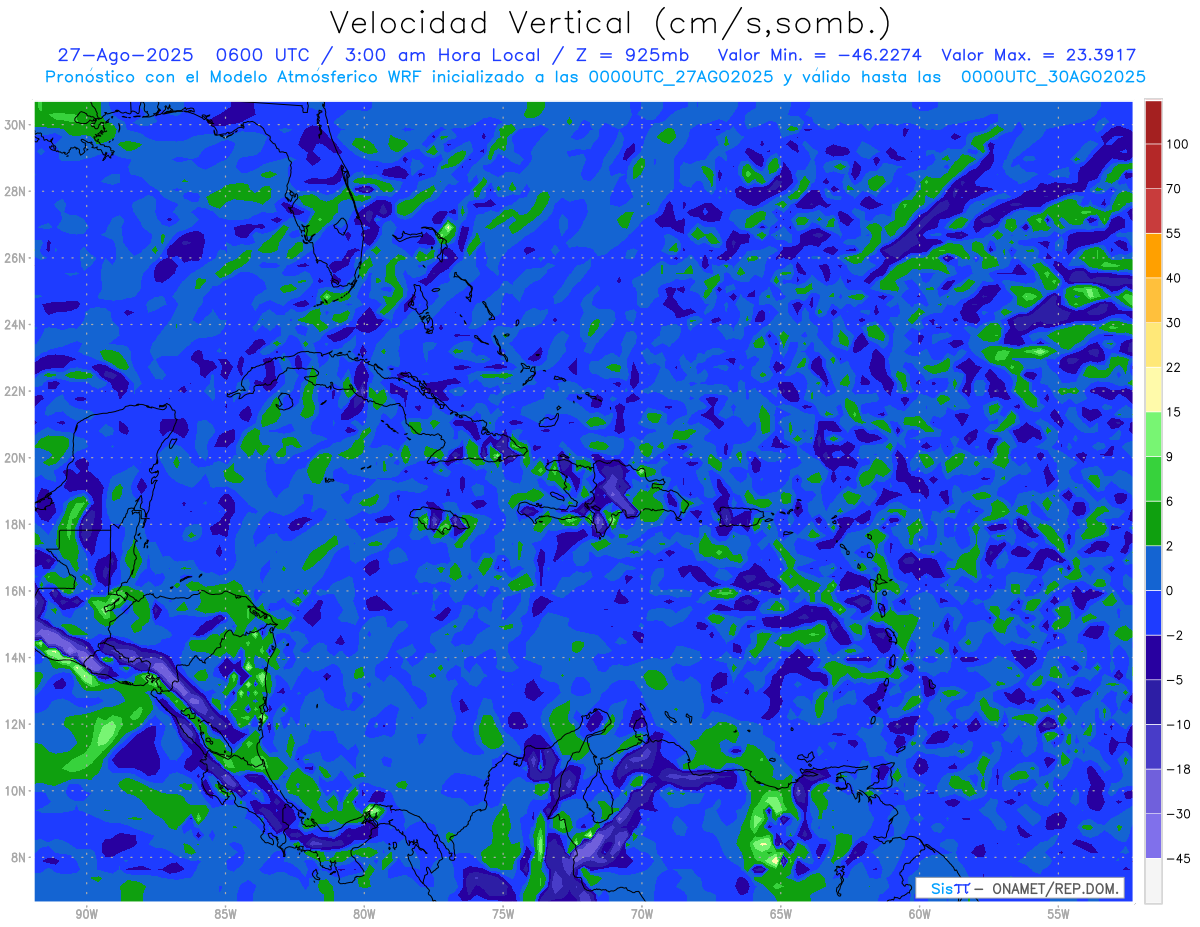Click the legend value -2
Screen dimensions: 1200x927
tap(1173, 635)
